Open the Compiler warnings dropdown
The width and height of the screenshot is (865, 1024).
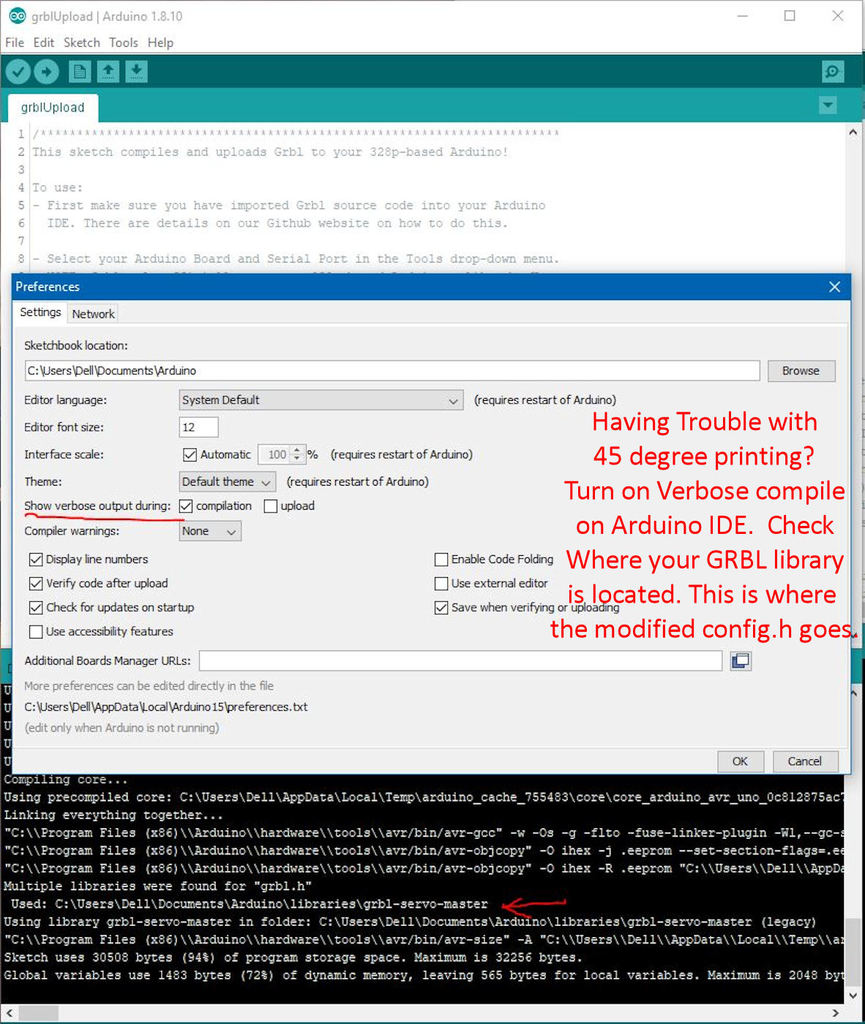210,532
